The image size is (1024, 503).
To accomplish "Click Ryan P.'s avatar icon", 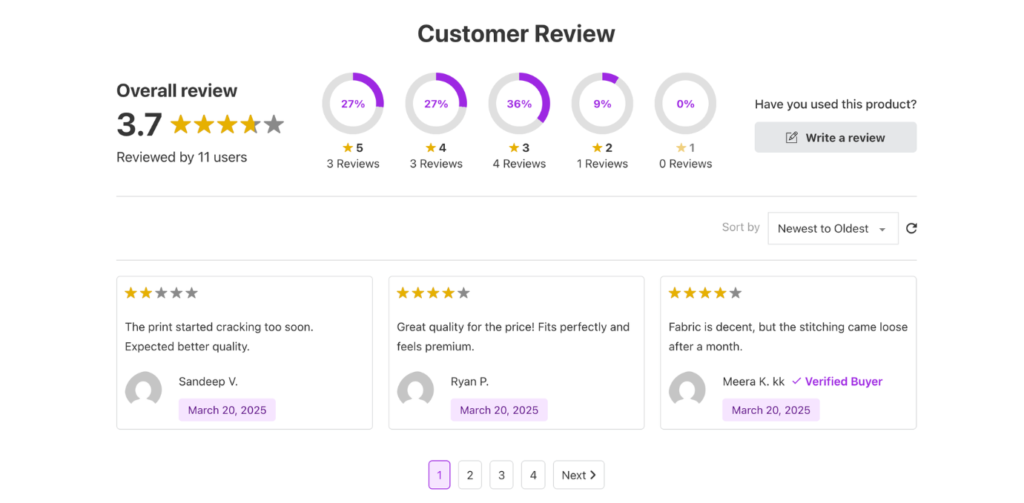I will click(416, 390).
